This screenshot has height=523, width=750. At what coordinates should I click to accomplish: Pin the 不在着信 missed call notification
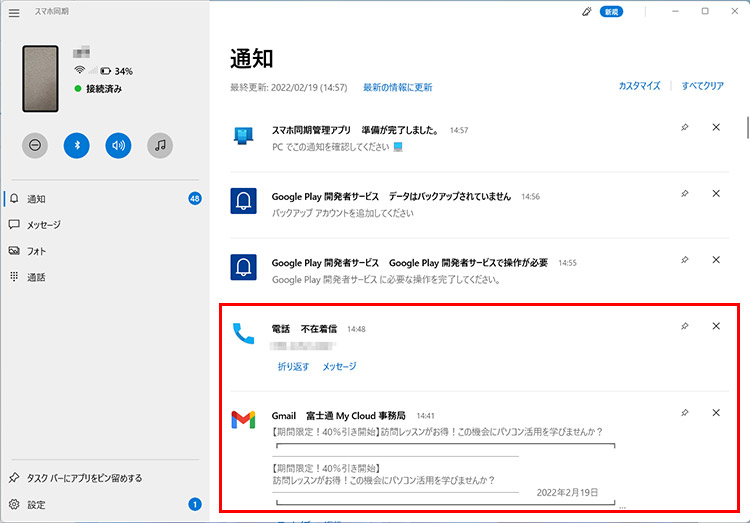point(684,326)
